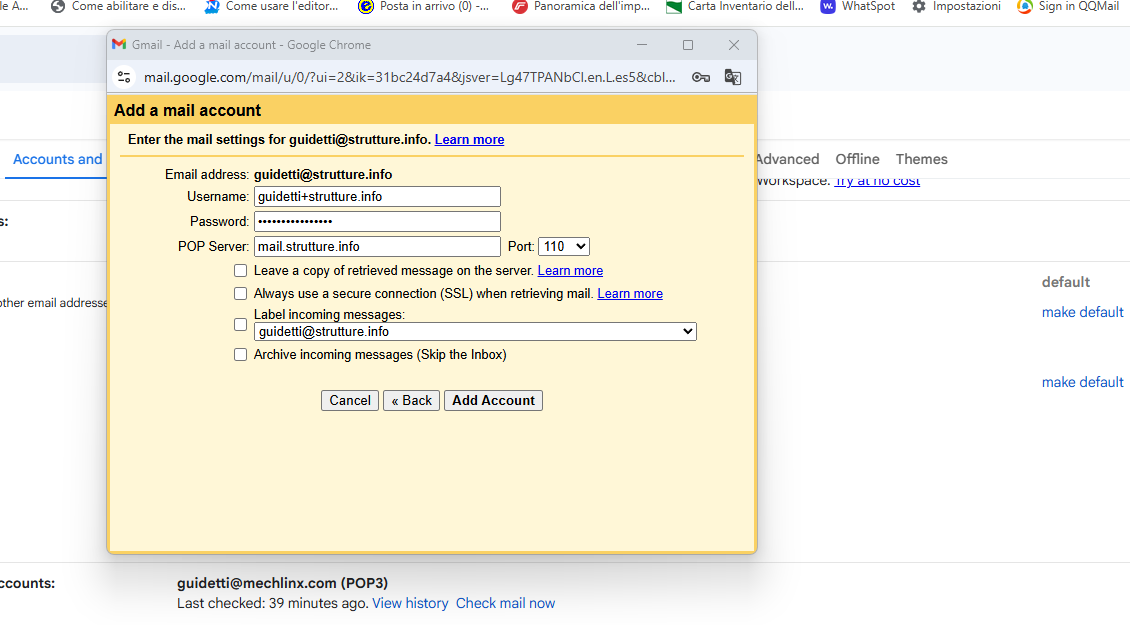Click the Add Account button
Image resolution: width=1130 pixels, height=625 pixels.
[x=493, y=401]
